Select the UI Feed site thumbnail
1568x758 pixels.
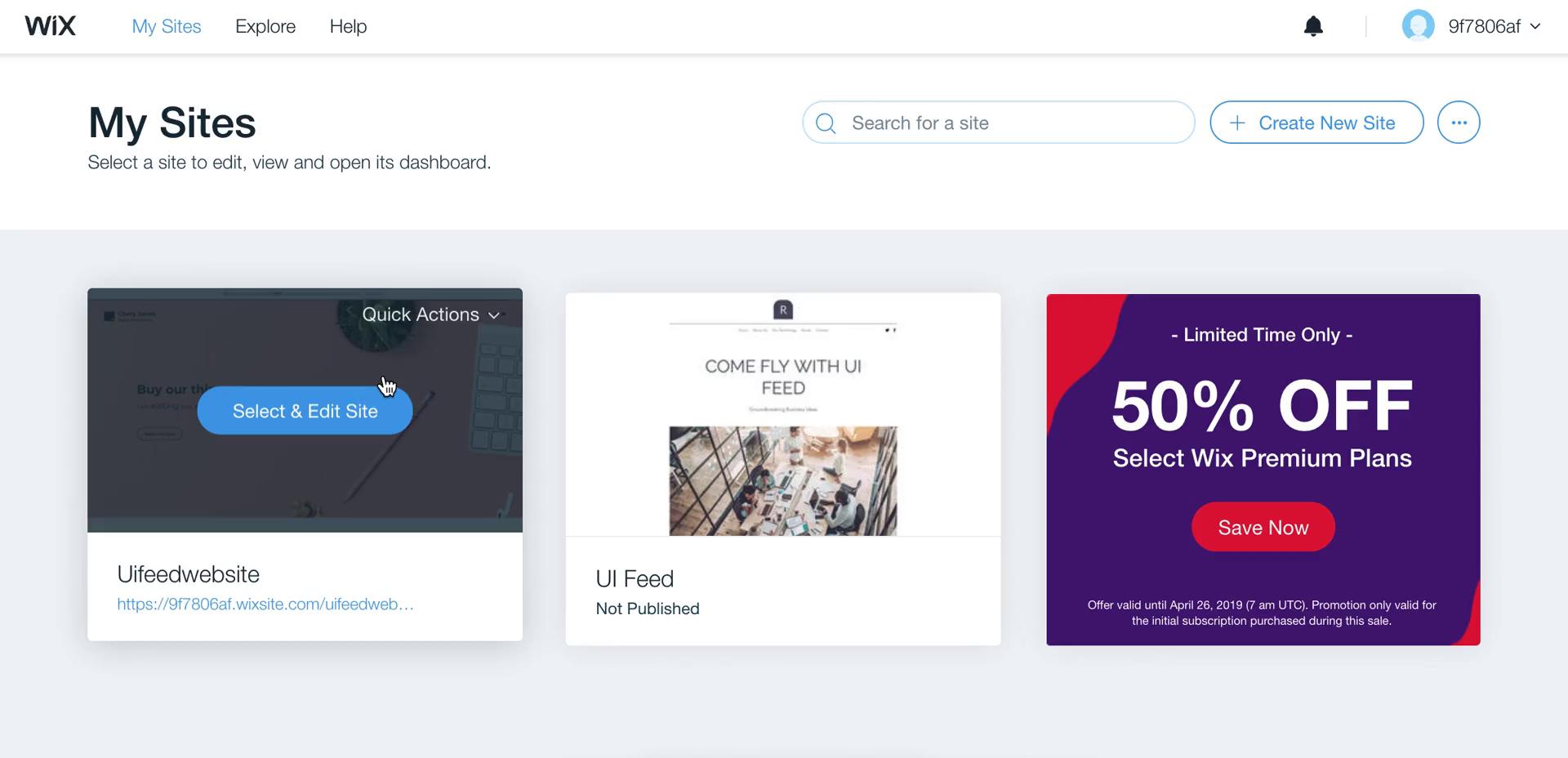tap(783, 415)
